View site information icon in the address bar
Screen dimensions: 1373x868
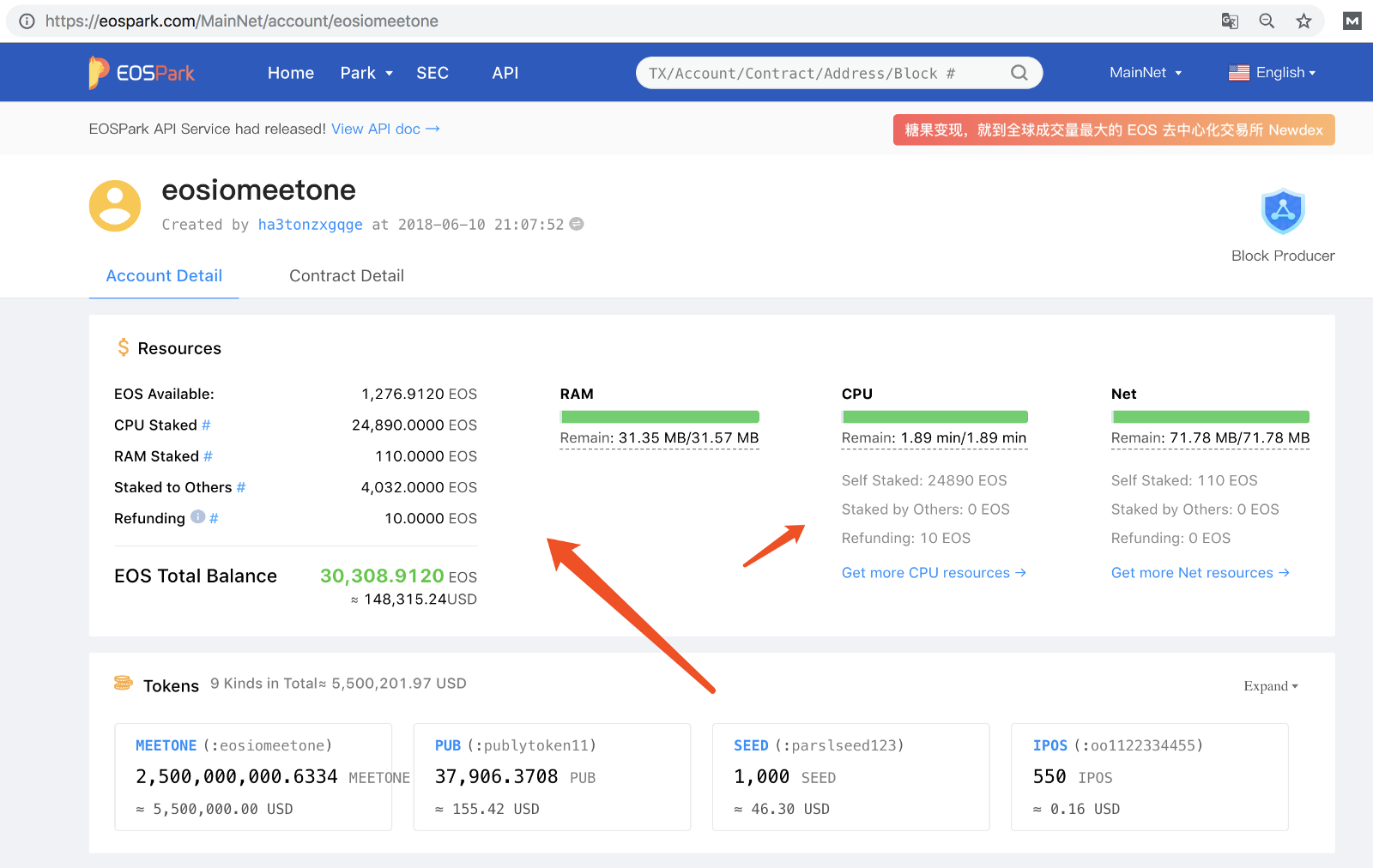[x=27, y=21]
